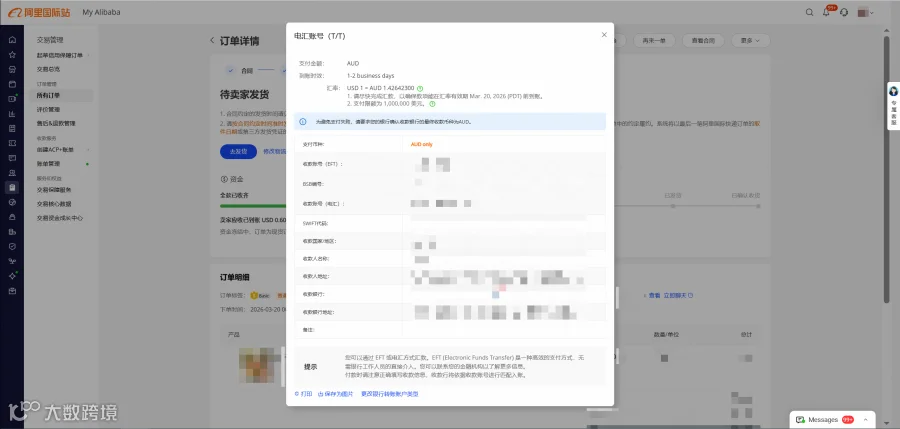Open the headset customer service icon
This screenshot has height=429, width=900.
844,12
